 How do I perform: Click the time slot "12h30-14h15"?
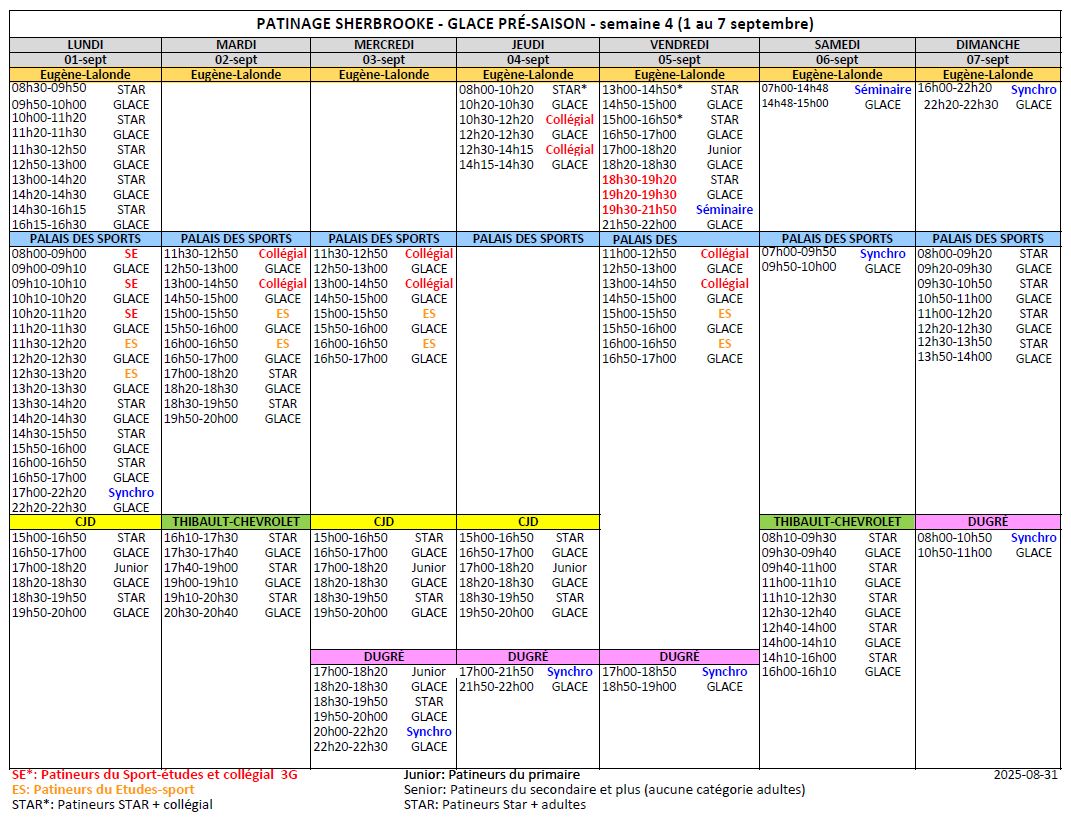[x=497, y=150]
